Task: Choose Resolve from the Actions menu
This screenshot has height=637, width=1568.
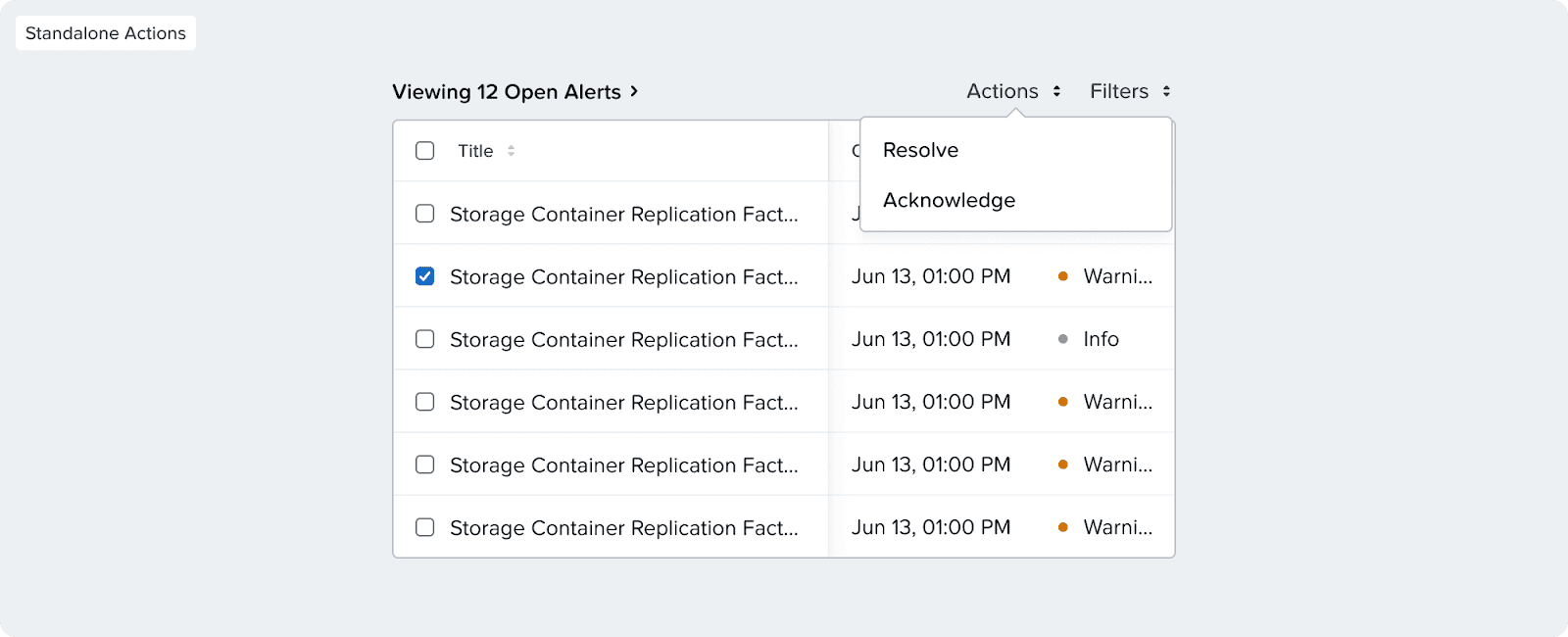Action: pyautogui.click(x=921, y=150)
